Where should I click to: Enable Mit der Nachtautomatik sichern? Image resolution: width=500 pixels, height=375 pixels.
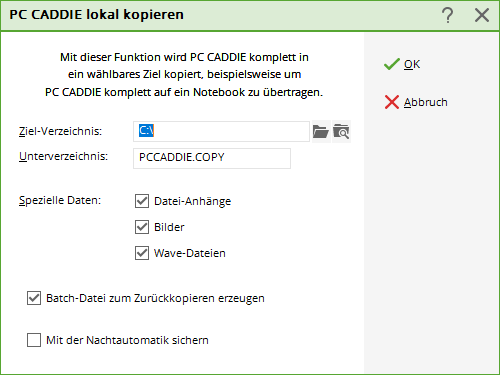click(x=34, y=340)
